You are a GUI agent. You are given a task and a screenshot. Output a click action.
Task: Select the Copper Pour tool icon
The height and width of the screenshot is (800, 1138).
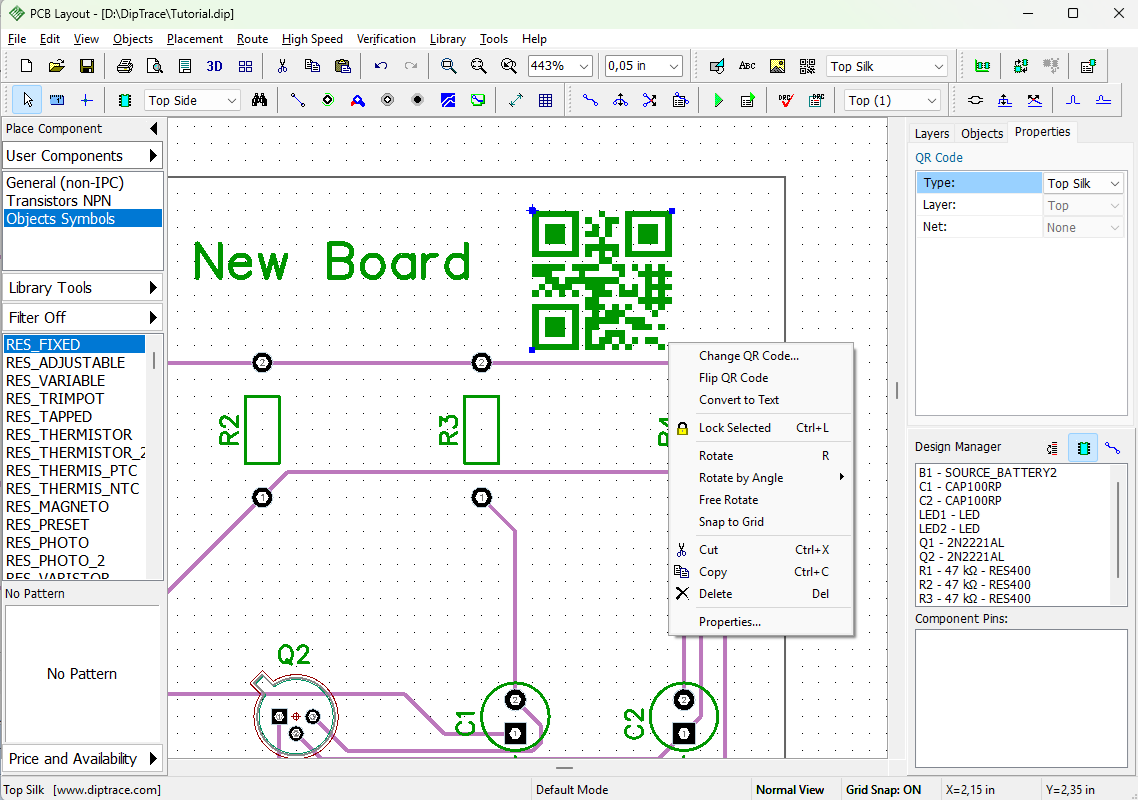[x=448, y=100]
